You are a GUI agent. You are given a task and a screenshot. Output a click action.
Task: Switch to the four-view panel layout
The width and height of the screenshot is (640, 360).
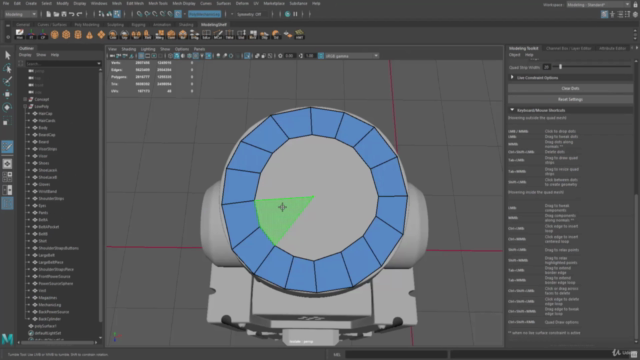coord(7,177)
